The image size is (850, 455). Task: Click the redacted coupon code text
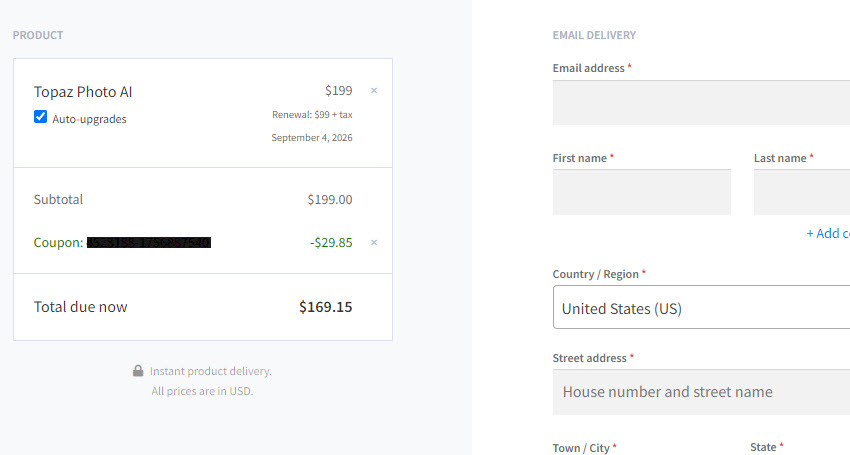tap(149, 242)
